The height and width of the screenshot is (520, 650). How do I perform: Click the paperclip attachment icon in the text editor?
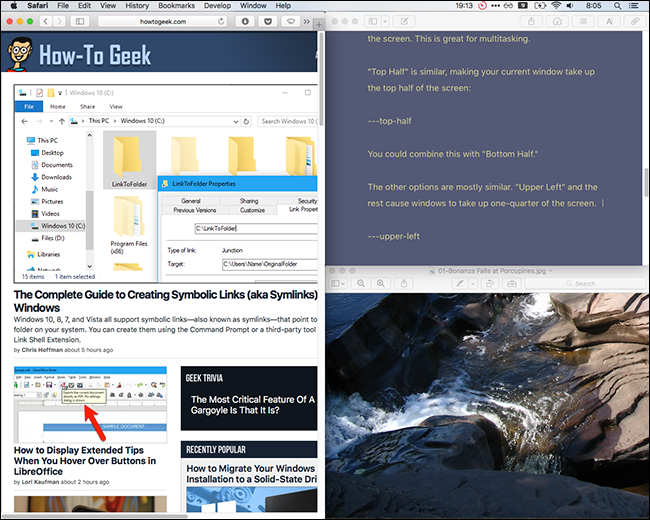pyautogui.click(x=635, y=21)
